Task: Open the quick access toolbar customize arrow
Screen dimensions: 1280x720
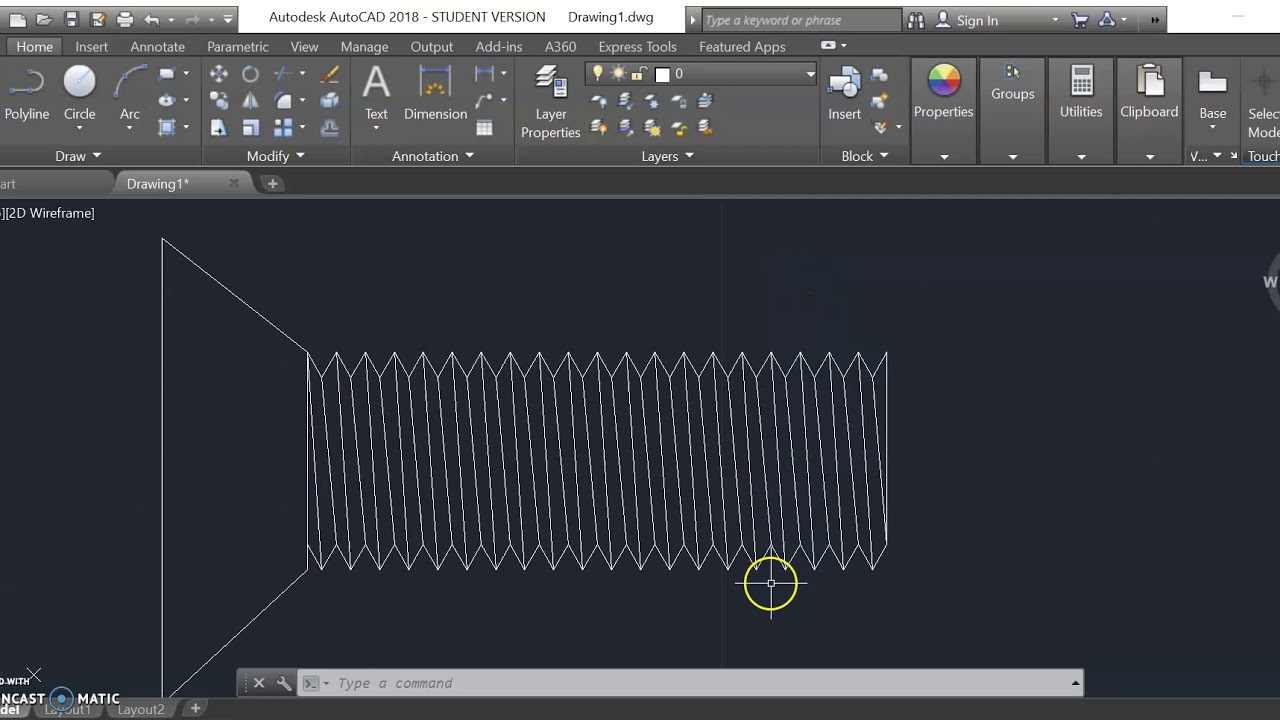Action: pyautogui.click(x=229, y=19)
